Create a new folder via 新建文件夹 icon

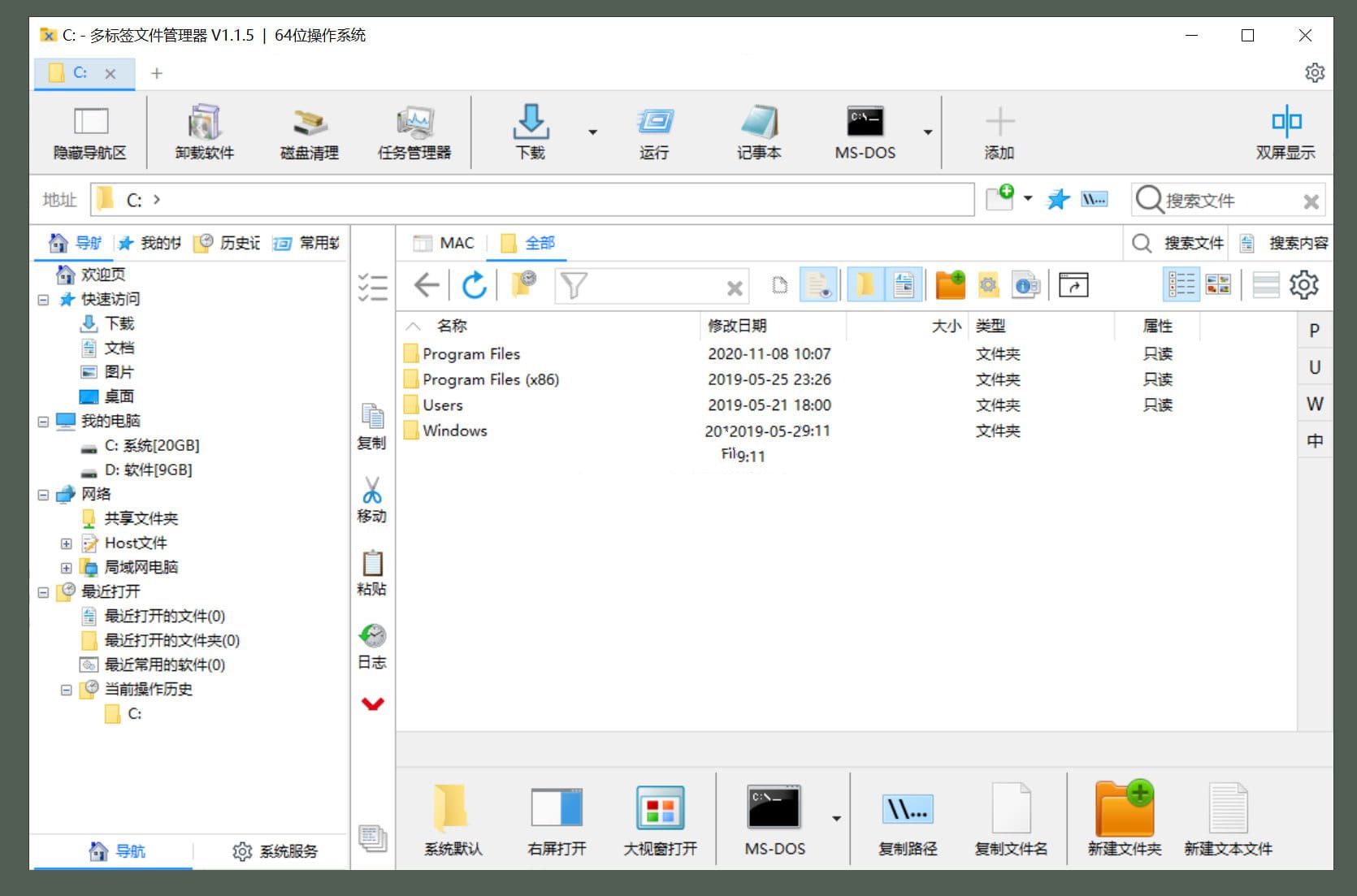(1125, 816)
